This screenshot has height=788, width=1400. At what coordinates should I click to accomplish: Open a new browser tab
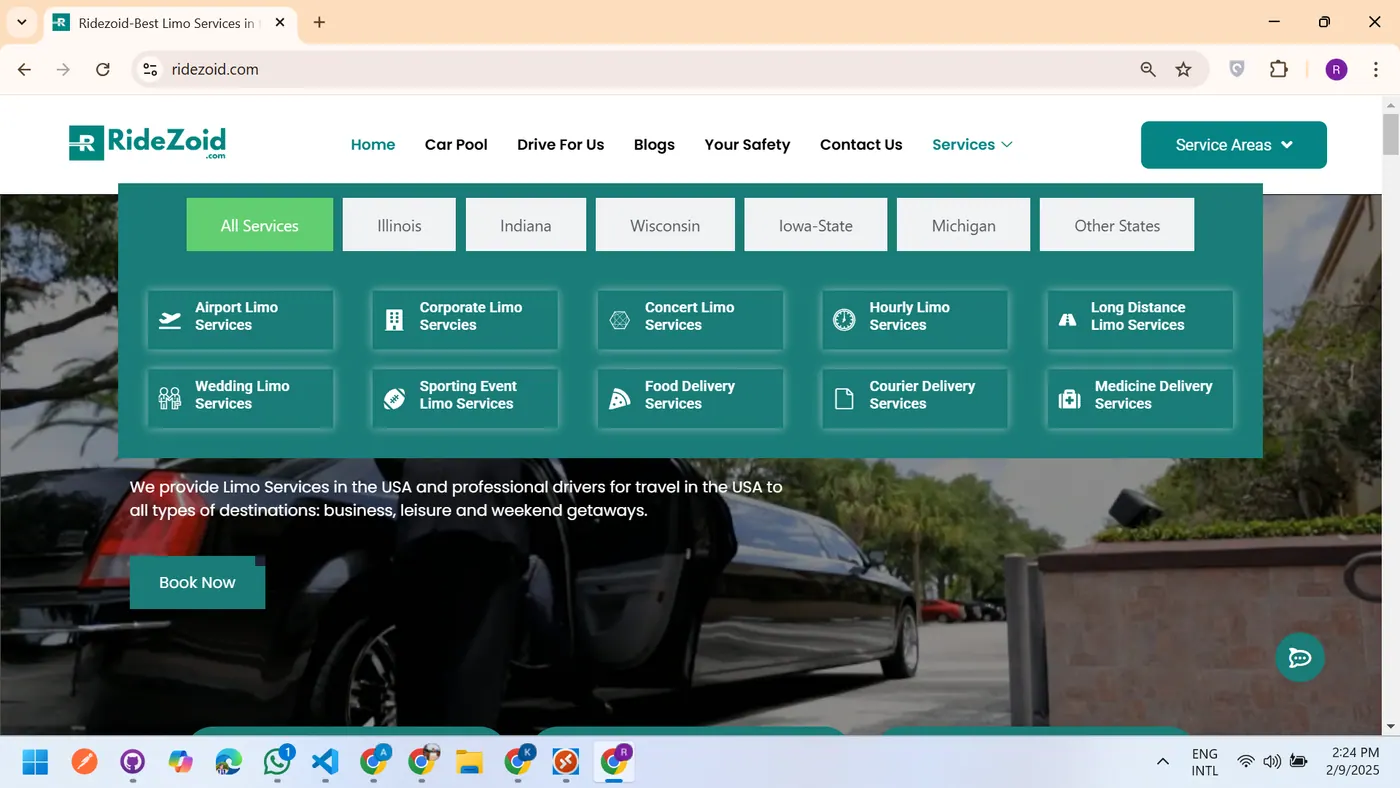[319, 22]
